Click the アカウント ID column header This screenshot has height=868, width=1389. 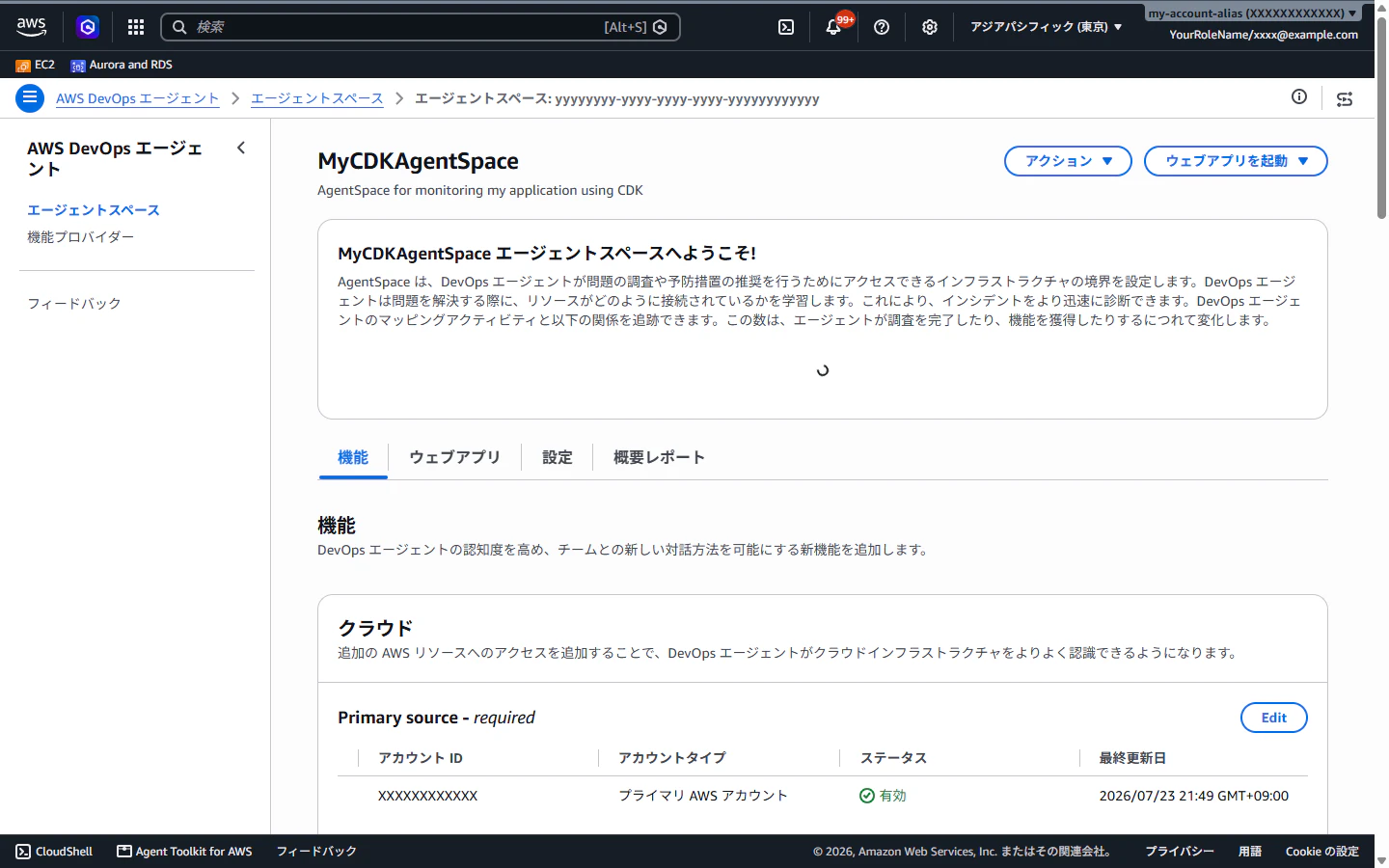click(421, 758)
